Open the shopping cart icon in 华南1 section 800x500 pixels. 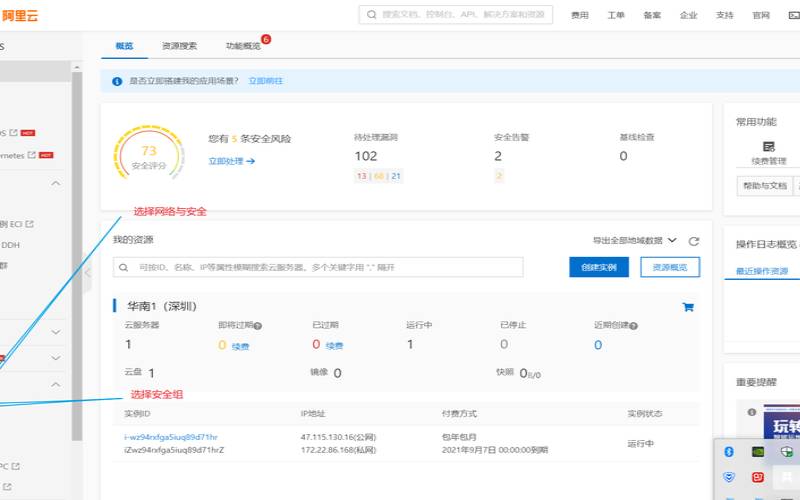688,307
